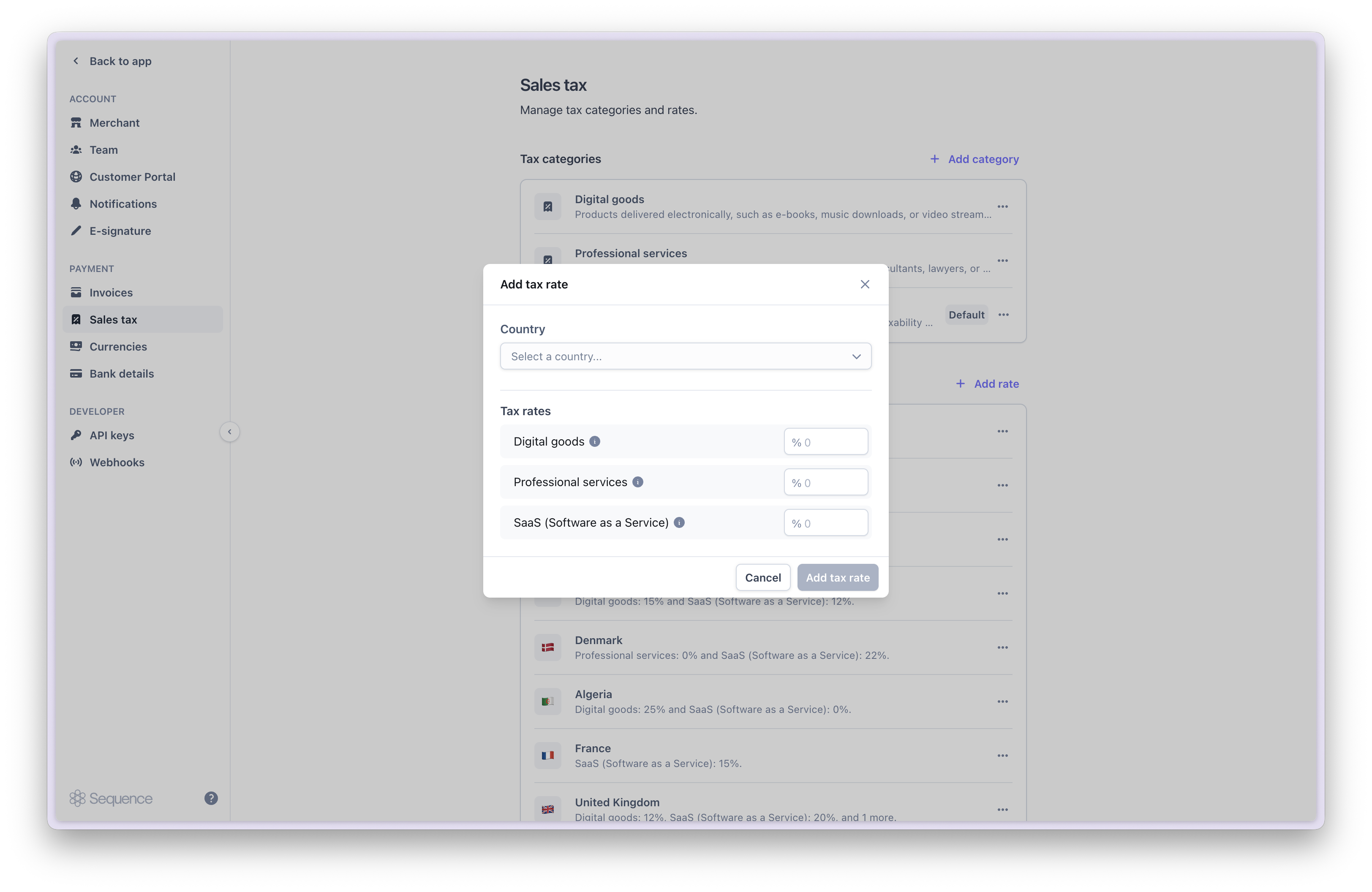Click the Professional services info icon
Viewport: 1372px width, 892px height.
click(x=637, y=482)
